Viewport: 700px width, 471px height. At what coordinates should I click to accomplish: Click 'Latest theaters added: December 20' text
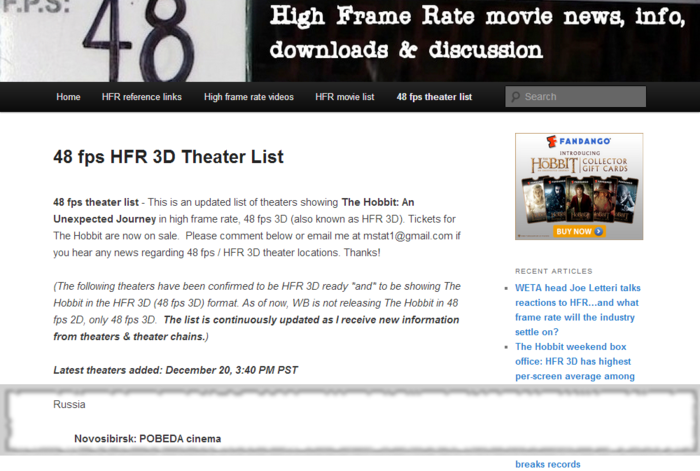175,370
